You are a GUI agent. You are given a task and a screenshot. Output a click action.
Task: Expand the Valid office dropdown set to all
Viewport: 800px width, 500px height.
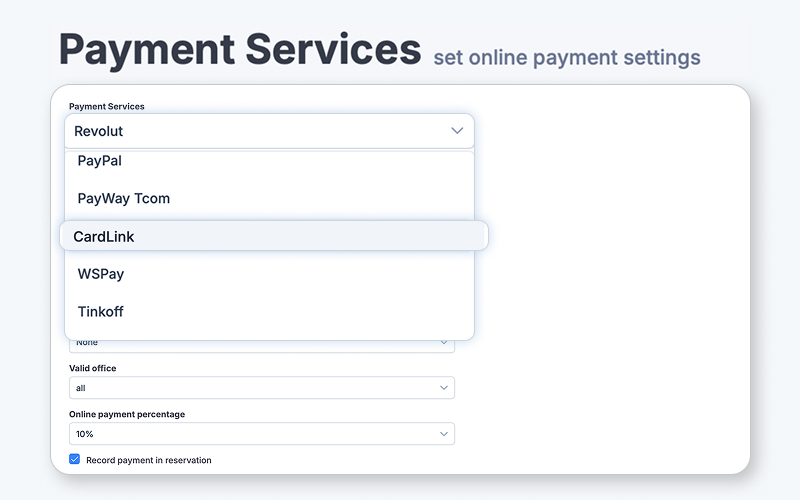[x=261, y=388]
